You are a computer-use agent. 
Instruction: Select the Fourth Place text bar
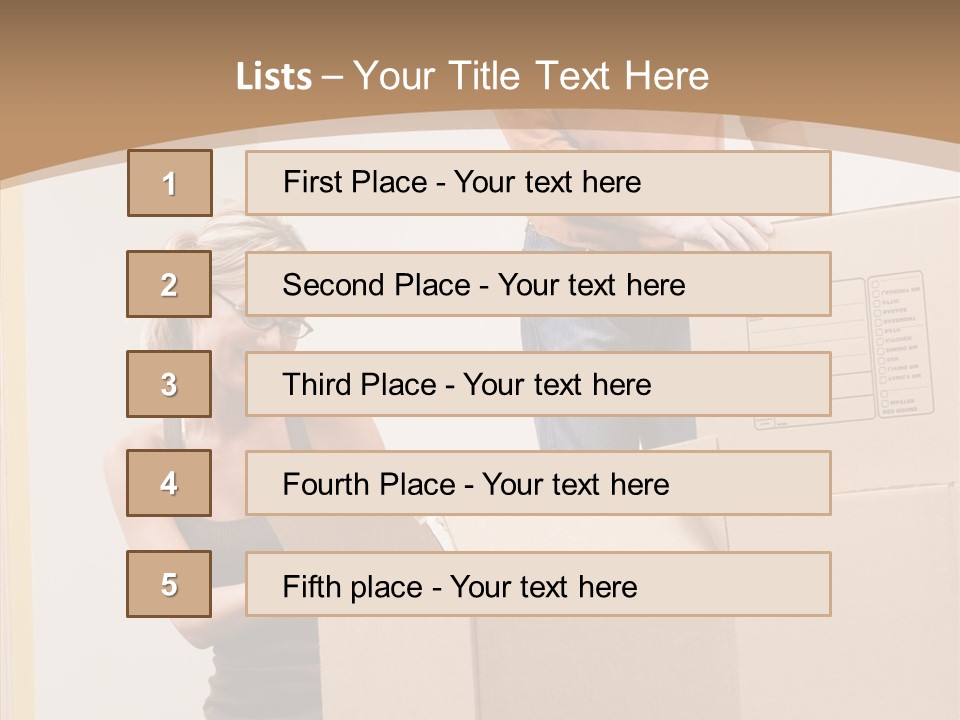[538, 484]
